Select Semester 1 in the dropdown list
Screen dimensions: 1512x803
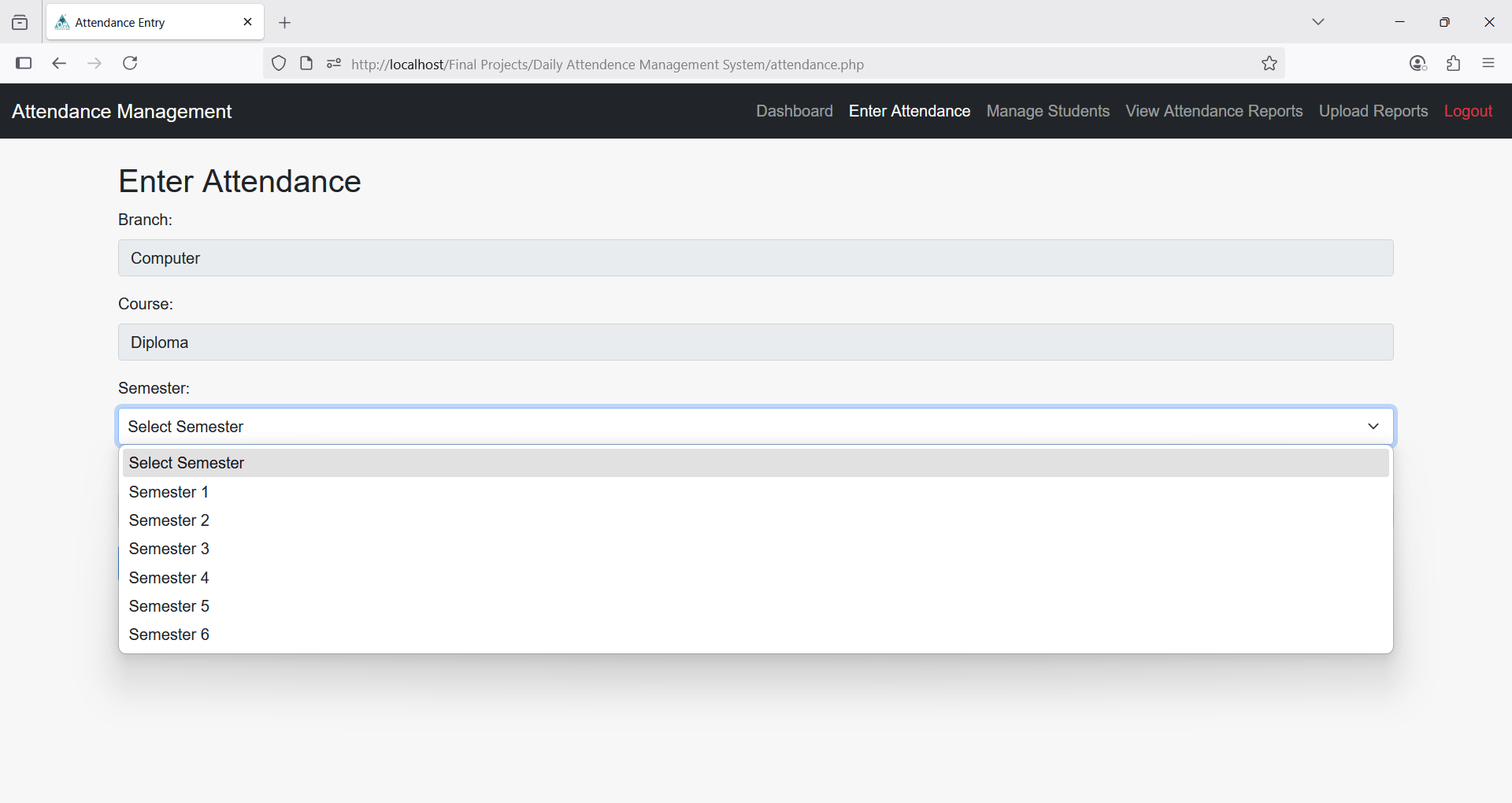pyautogui.click(x=169, y=492)
